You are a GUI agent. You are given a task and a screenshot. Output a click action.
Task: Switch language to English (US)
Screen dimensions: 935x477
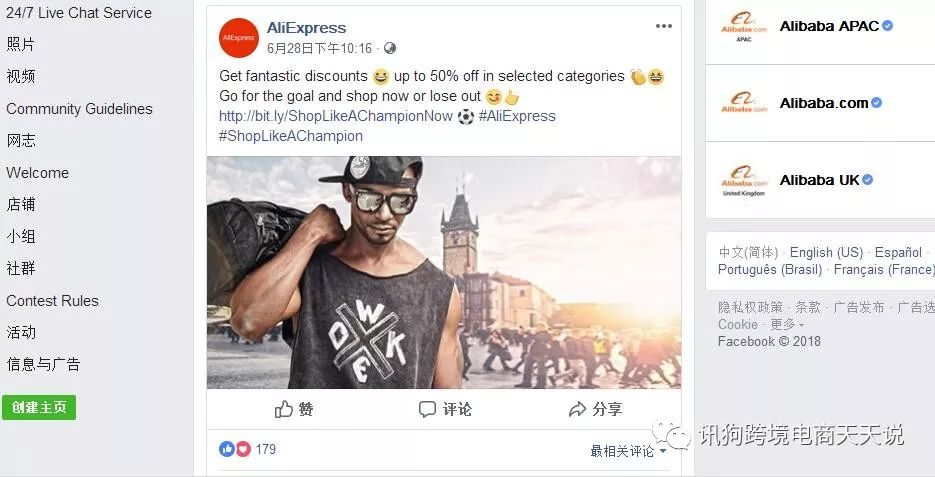(826, 252)
